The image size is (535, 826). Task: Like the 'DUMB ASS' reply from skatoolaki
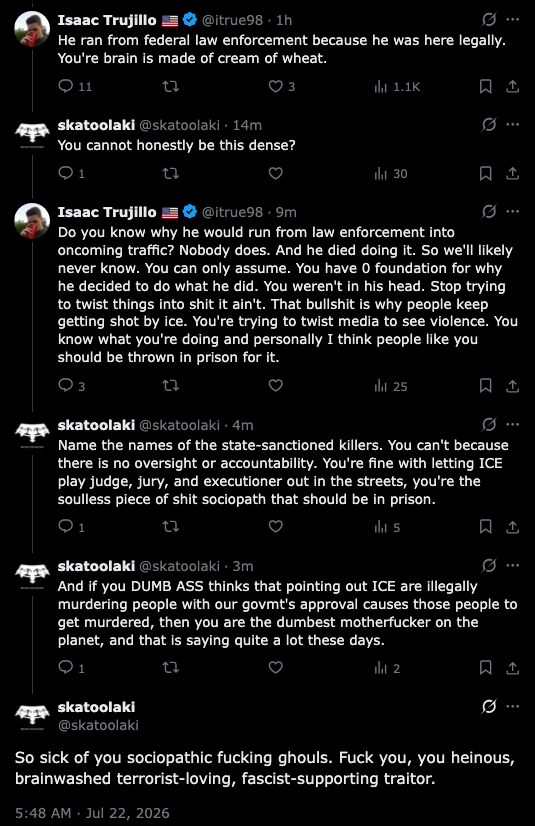[276, 667]
